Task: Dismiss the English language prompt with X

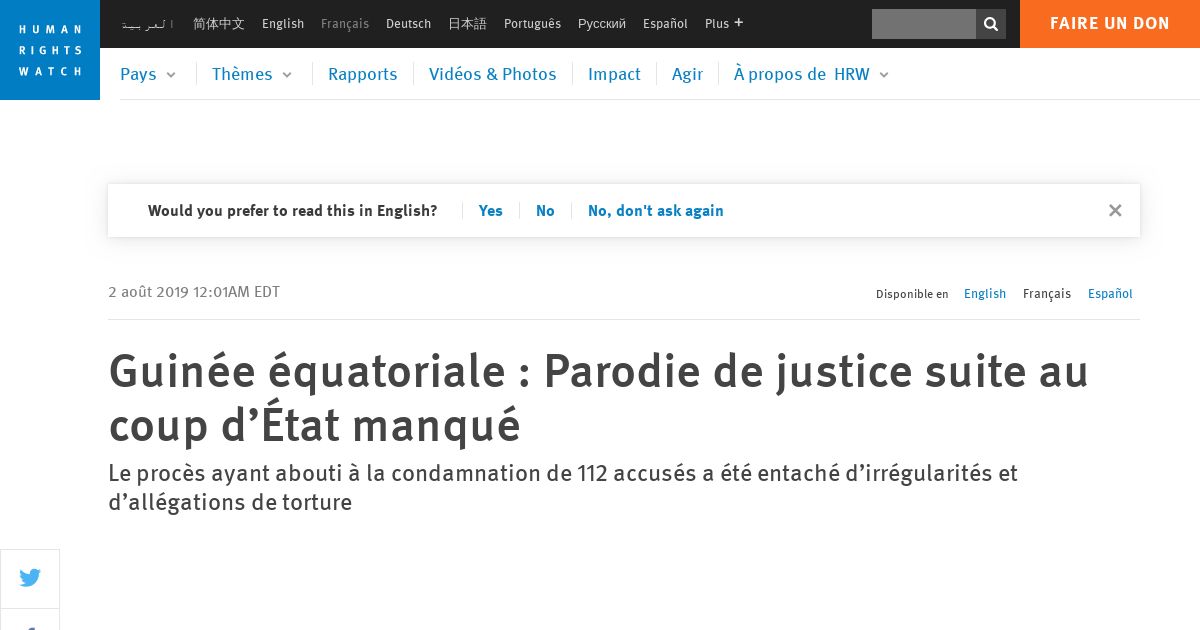Action: click(1115, 210)
